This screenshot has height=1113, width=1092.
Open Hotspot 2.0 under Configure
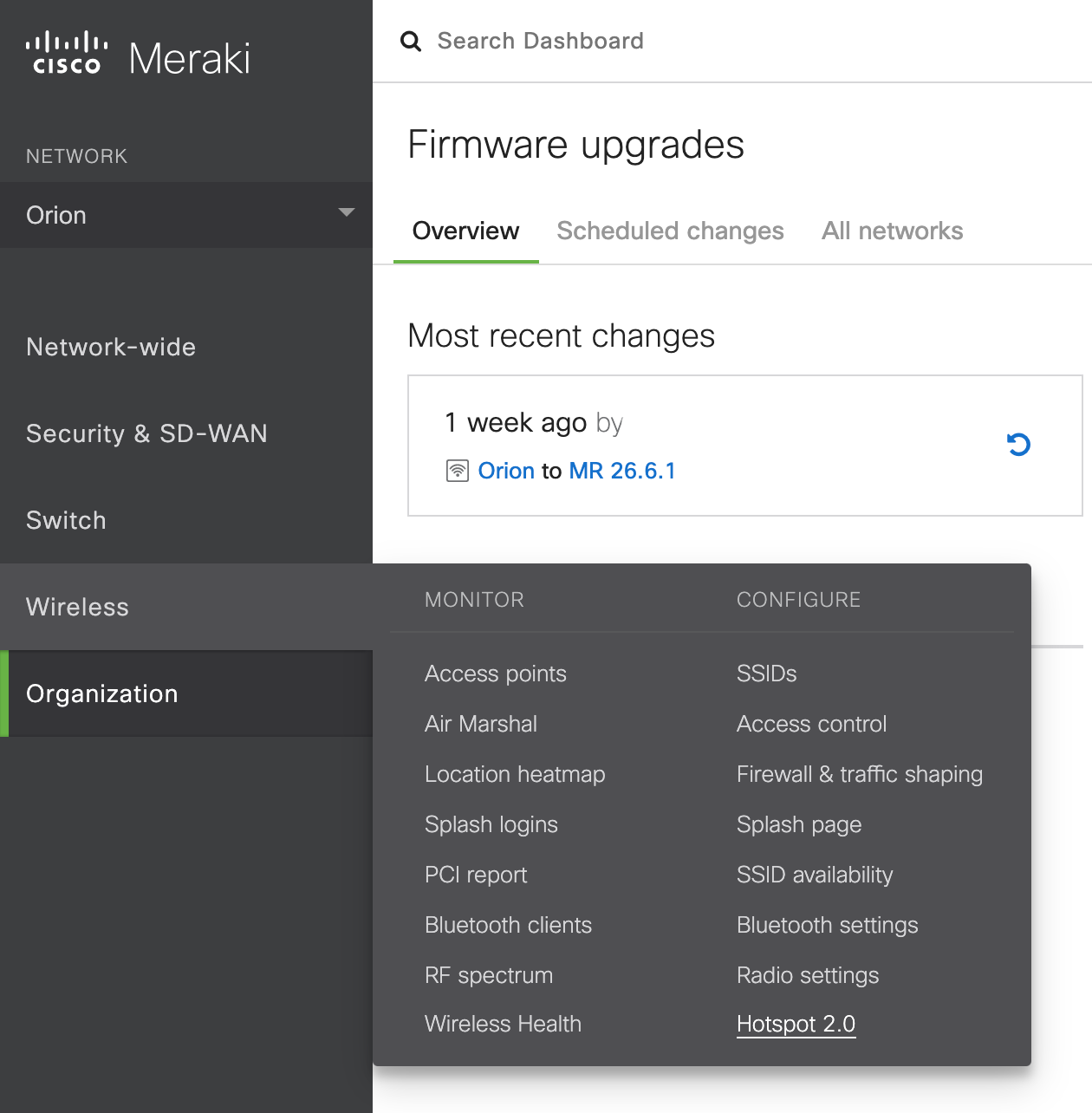pyautogui.click(x=796, y=1024)
